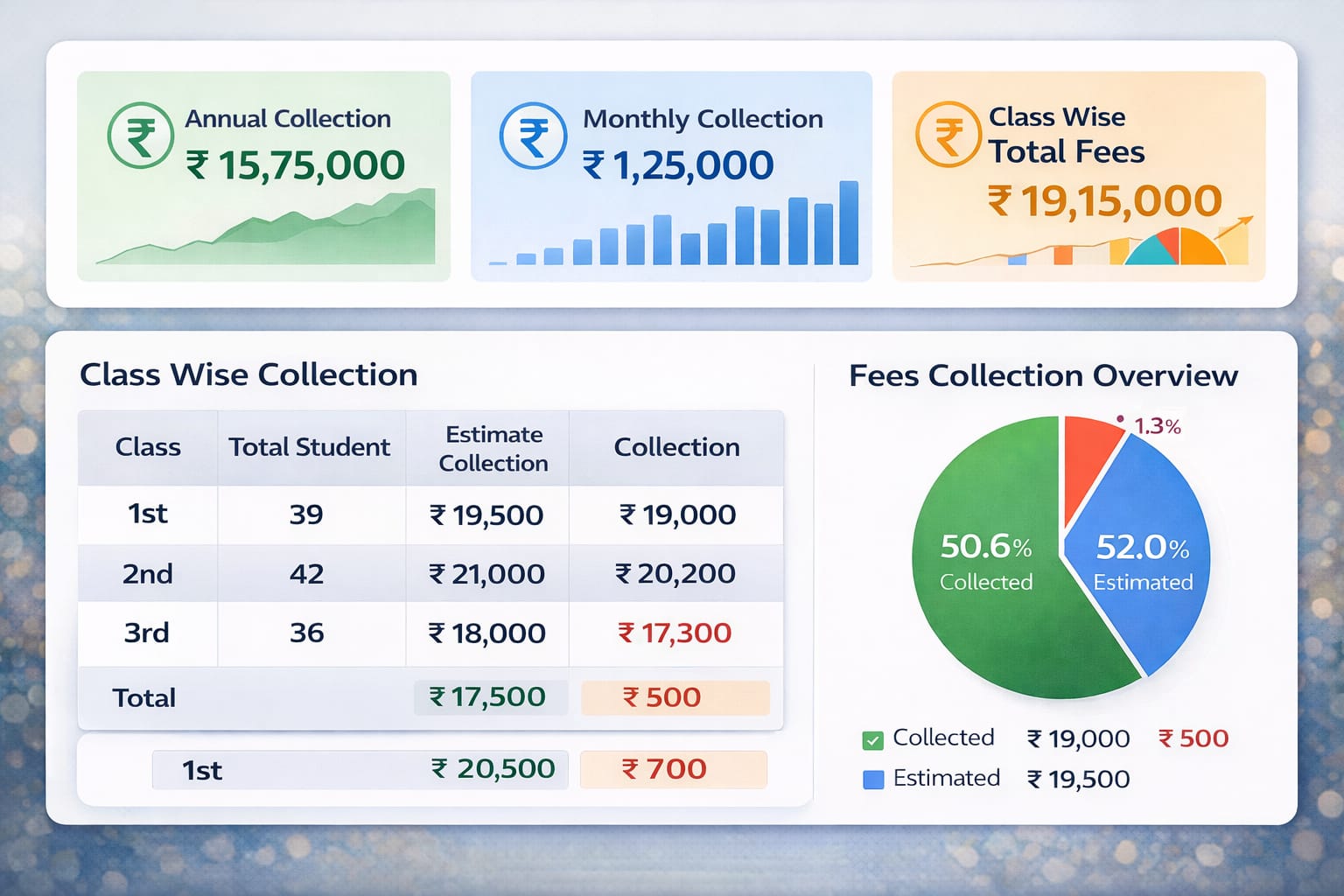
Task: Click the red ₹ 17,300 collection value
Action: (x=675, y=633)
